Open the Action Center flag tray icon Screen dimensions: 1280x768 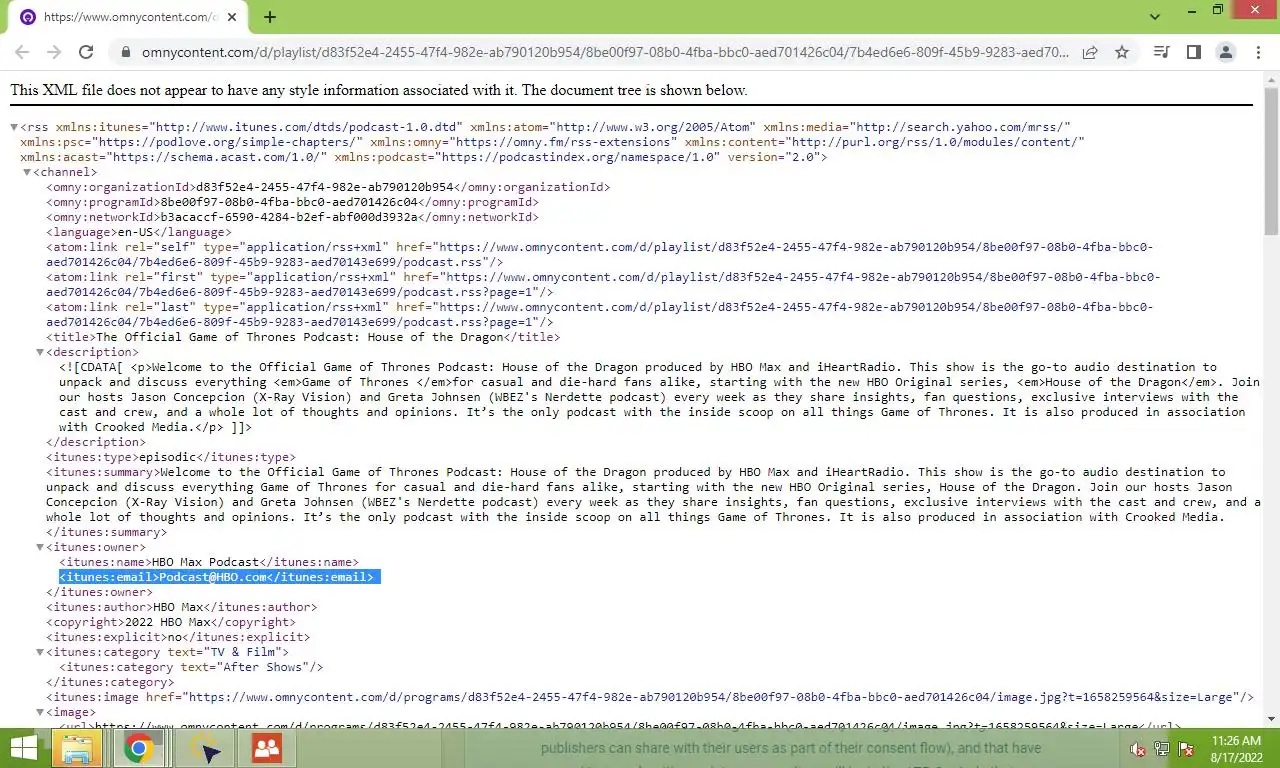[x=1186, y=749]
